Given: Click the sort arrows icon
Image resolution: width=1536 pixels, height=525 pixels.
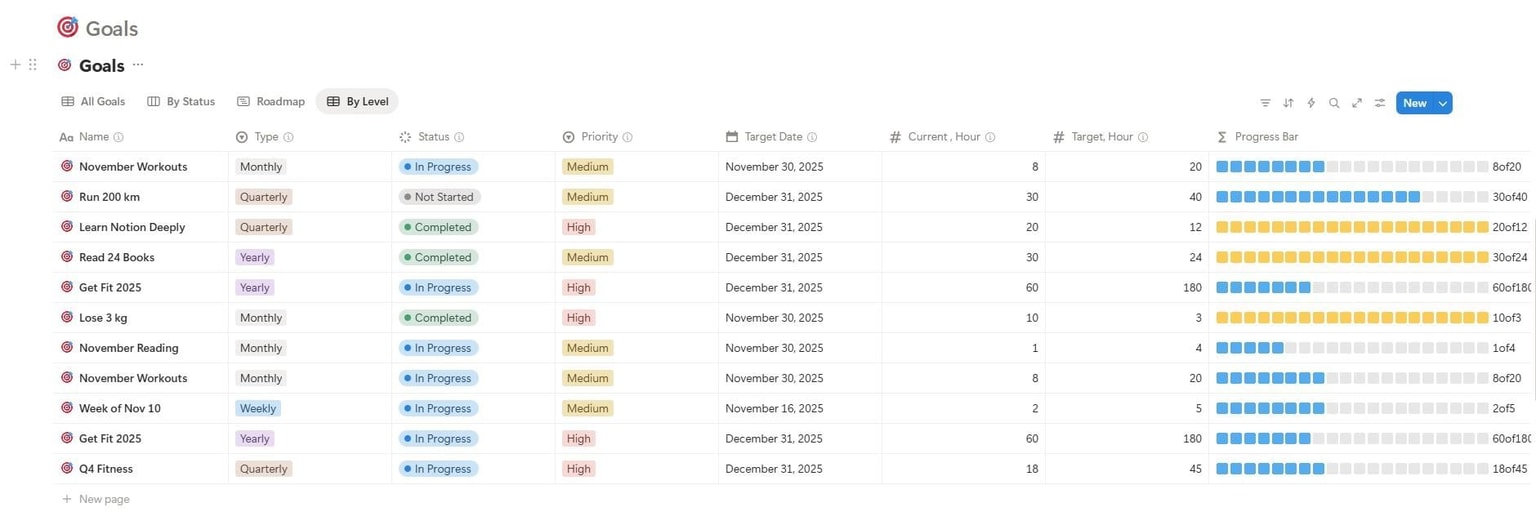Looking at the screenshot, I should coord(1288,103).
